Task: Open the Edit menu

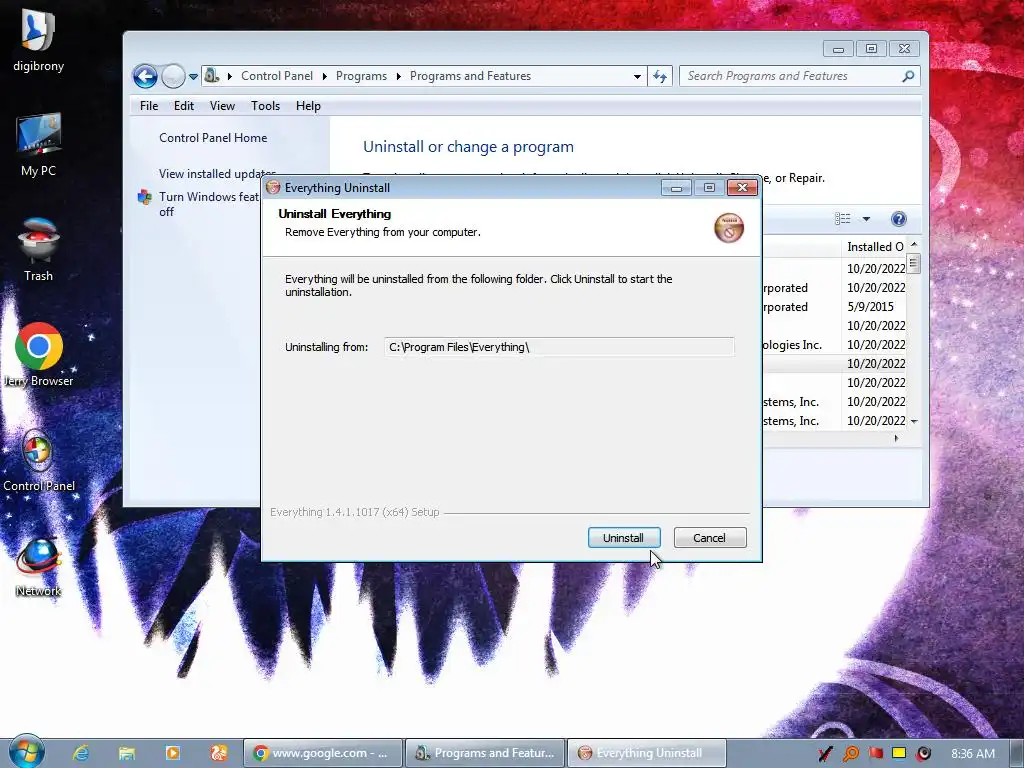Action: tap(184, 106)
